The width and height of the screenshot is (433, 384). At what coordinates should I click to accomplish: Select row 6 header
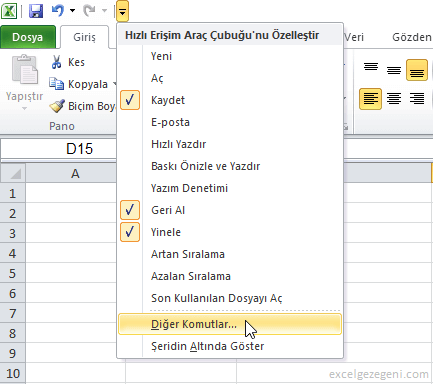13,293
